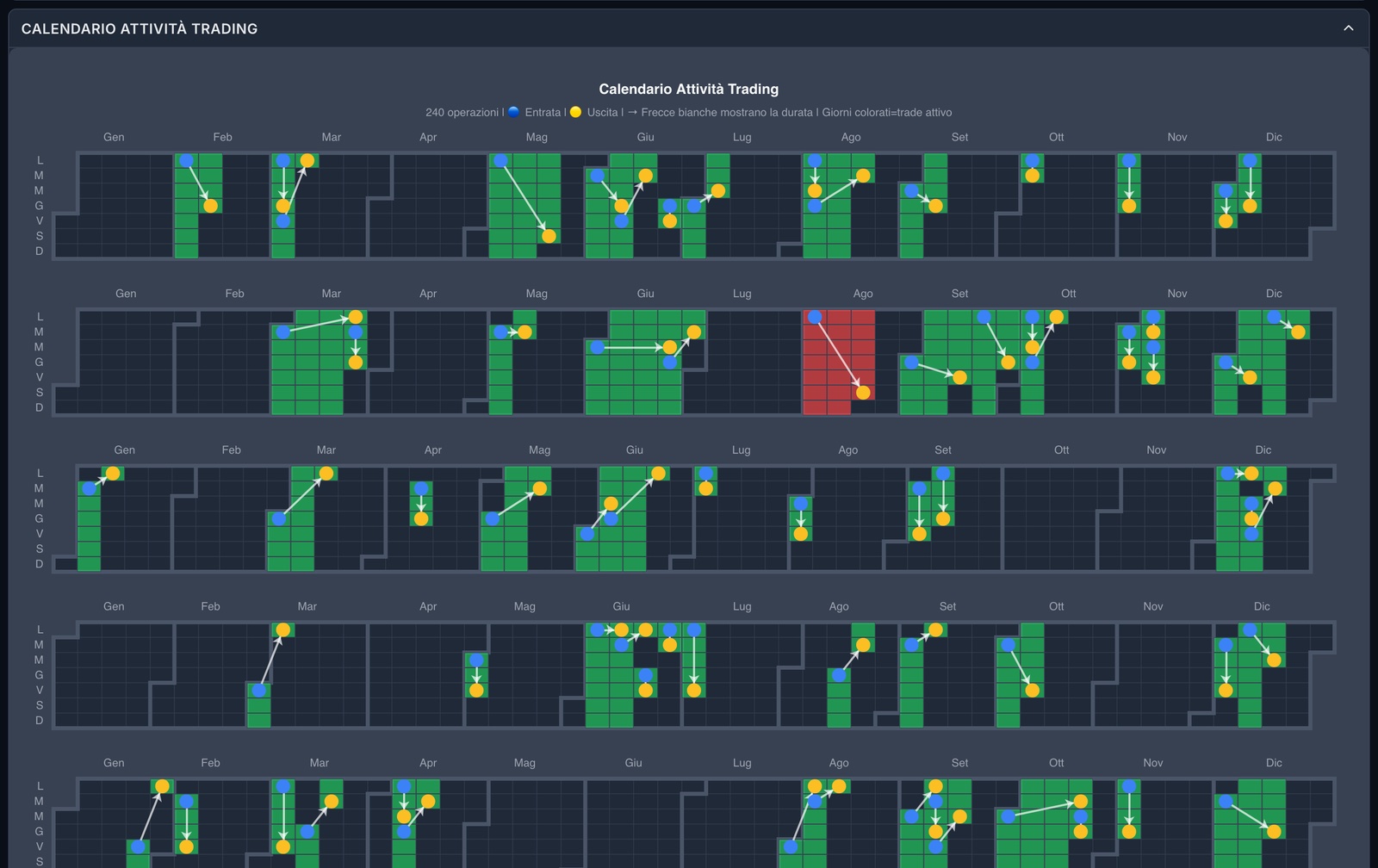Screen dimensions: 1378x868
Task: Click the 'Ott' month label in the third calendar row
Action: (1062, 449)
